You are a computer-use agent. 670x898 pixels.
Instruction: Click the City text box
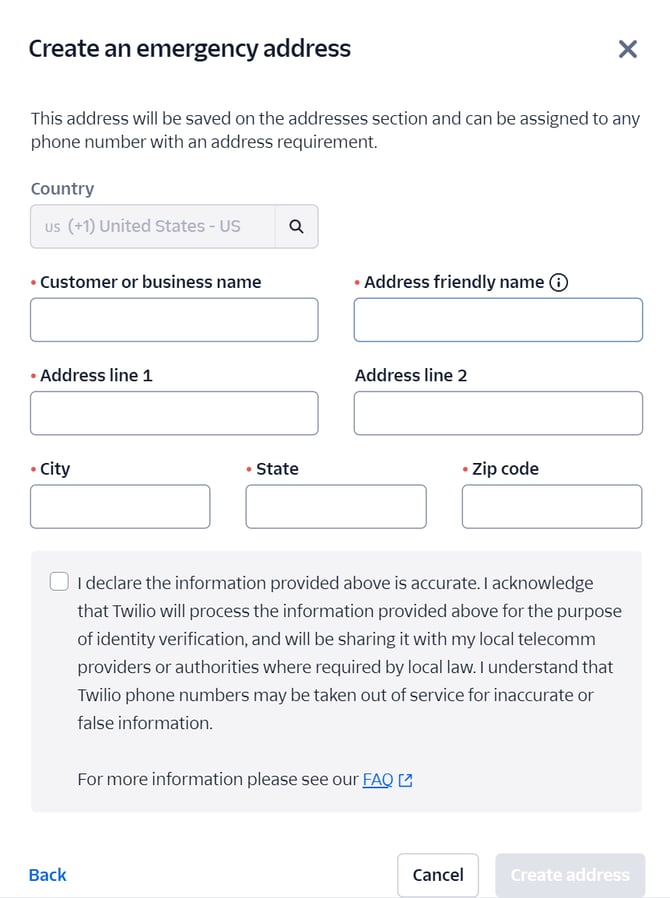coord(120,506)
